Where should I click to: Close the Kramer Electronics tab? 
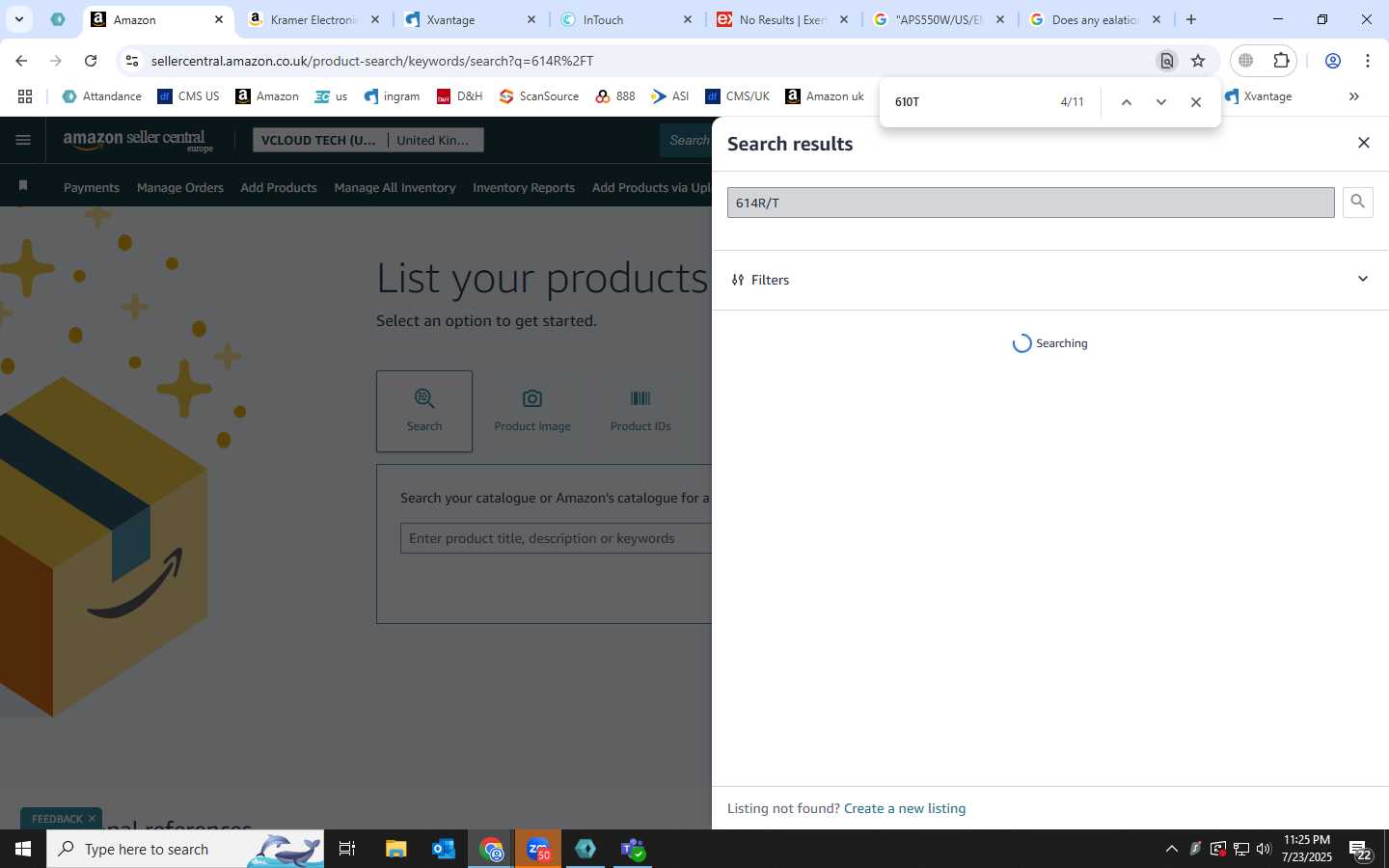(375, 19)
